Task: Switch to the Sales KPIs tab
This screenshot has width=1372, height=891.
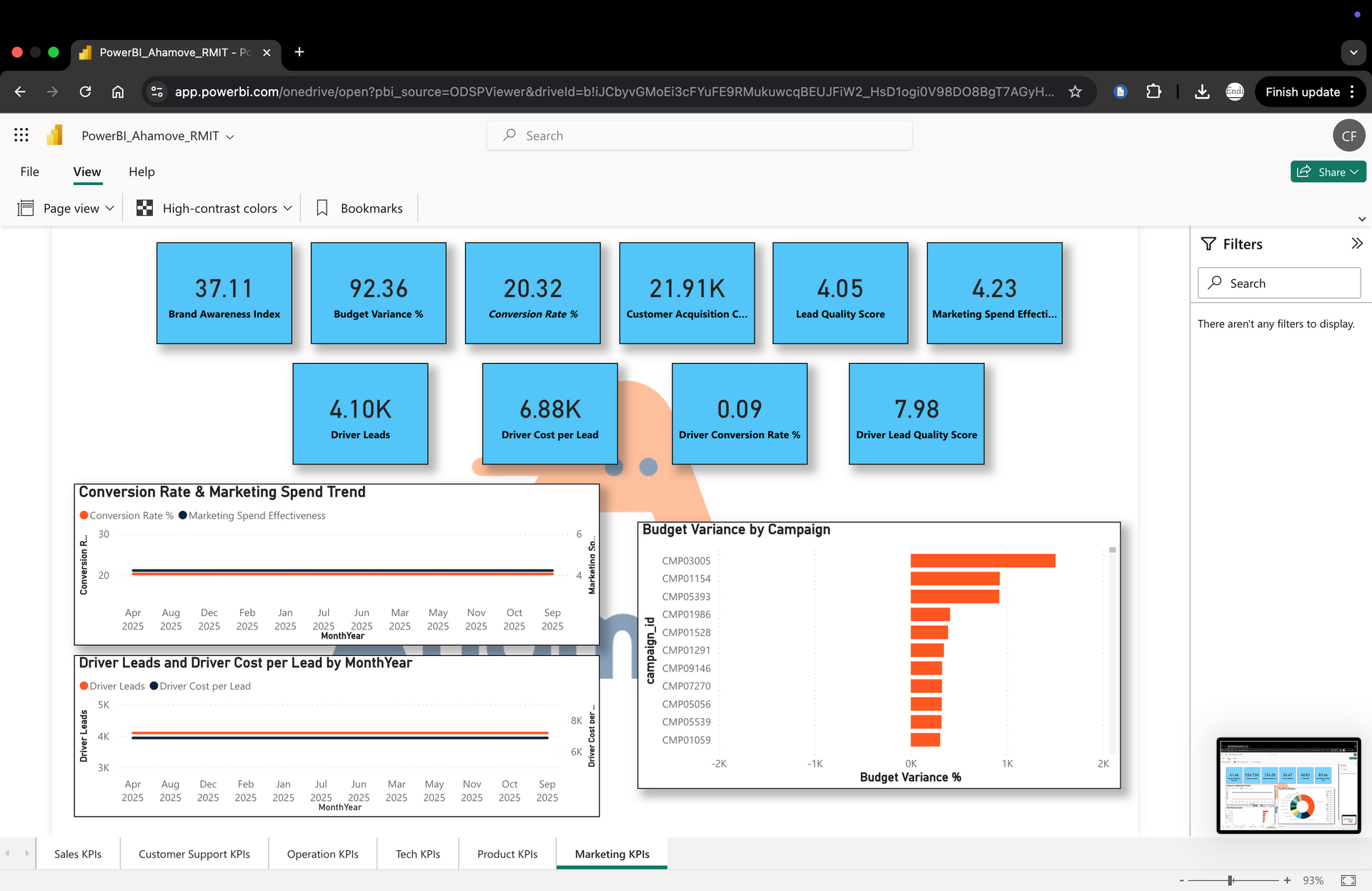Action: (78, 854)
